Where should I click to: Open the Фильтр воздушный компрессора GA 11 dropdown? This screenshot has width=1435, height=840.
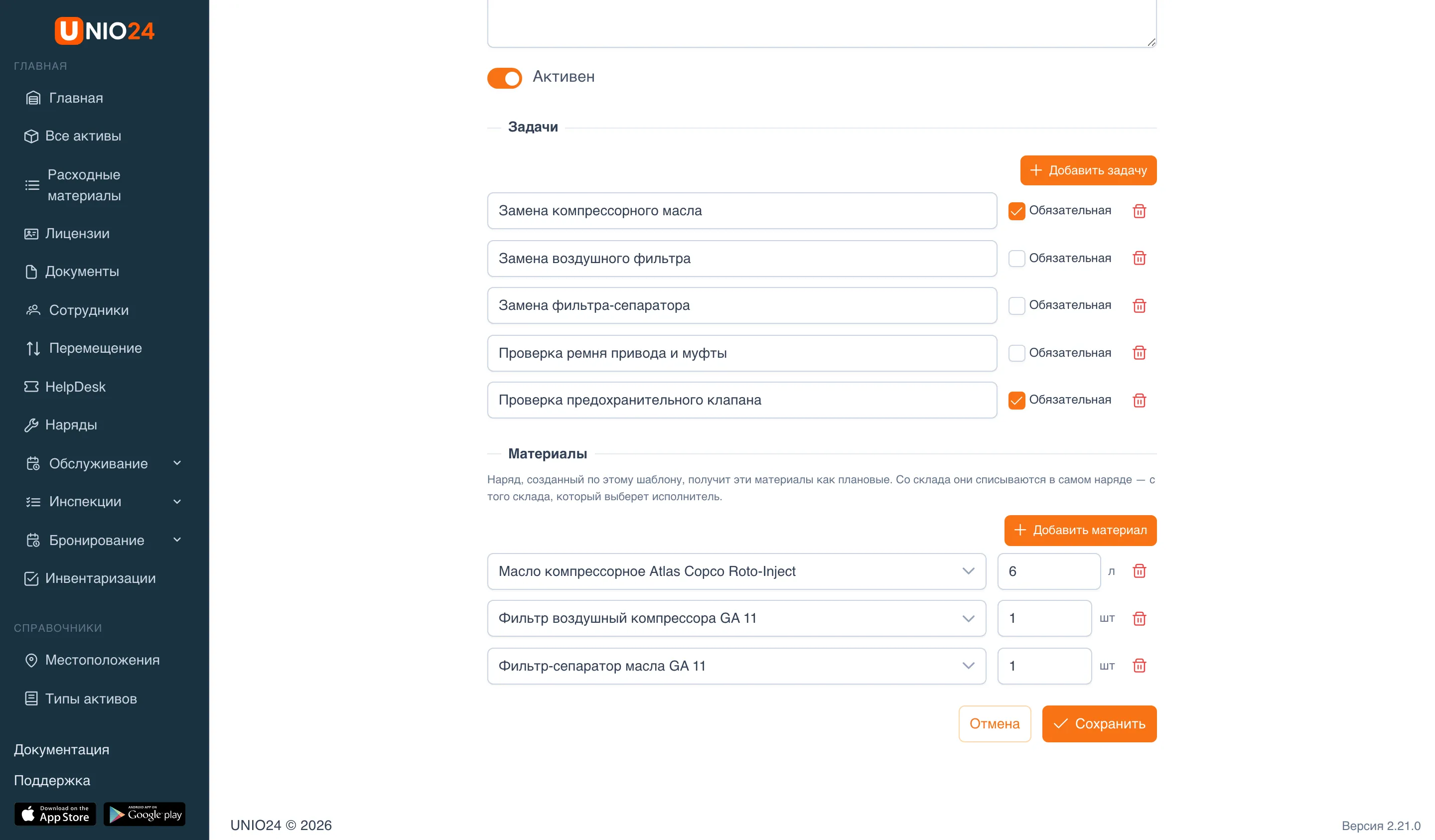[x=736, y=618]
